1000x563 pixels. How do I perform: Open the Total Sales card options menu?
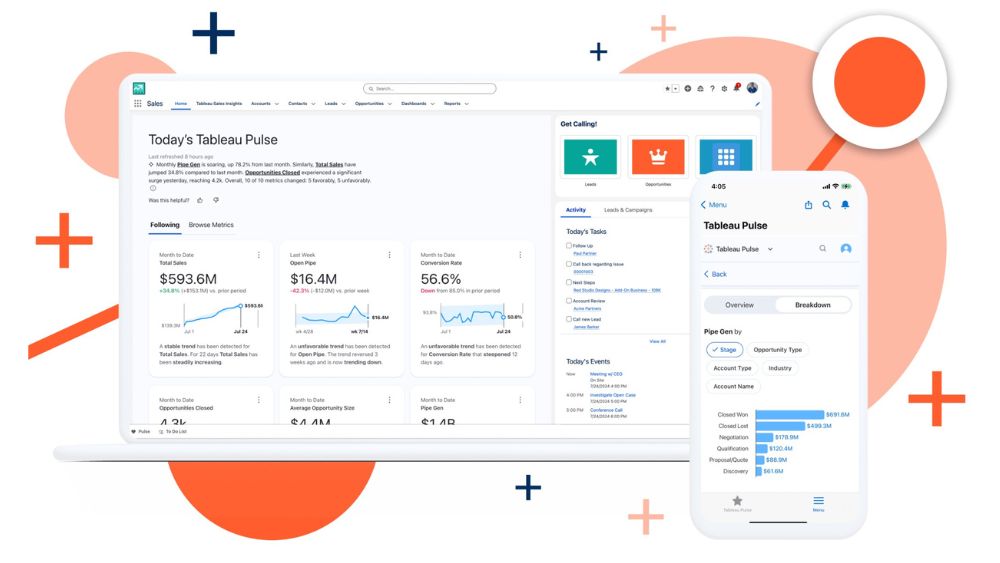point(259,255)
